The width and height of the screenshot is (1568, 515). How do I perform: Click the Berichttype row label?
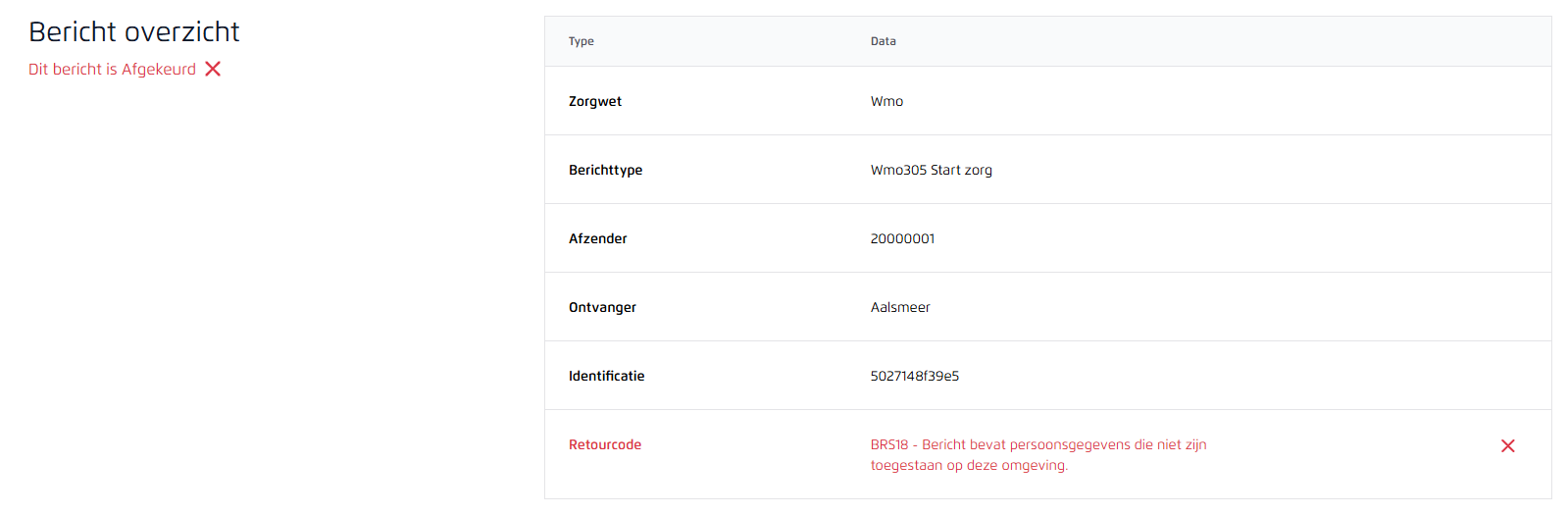(x=605, y=170)
